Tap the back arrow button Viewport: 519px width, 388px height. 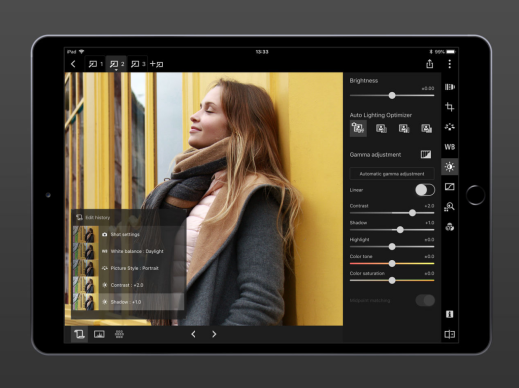click(x=73, y=64)
